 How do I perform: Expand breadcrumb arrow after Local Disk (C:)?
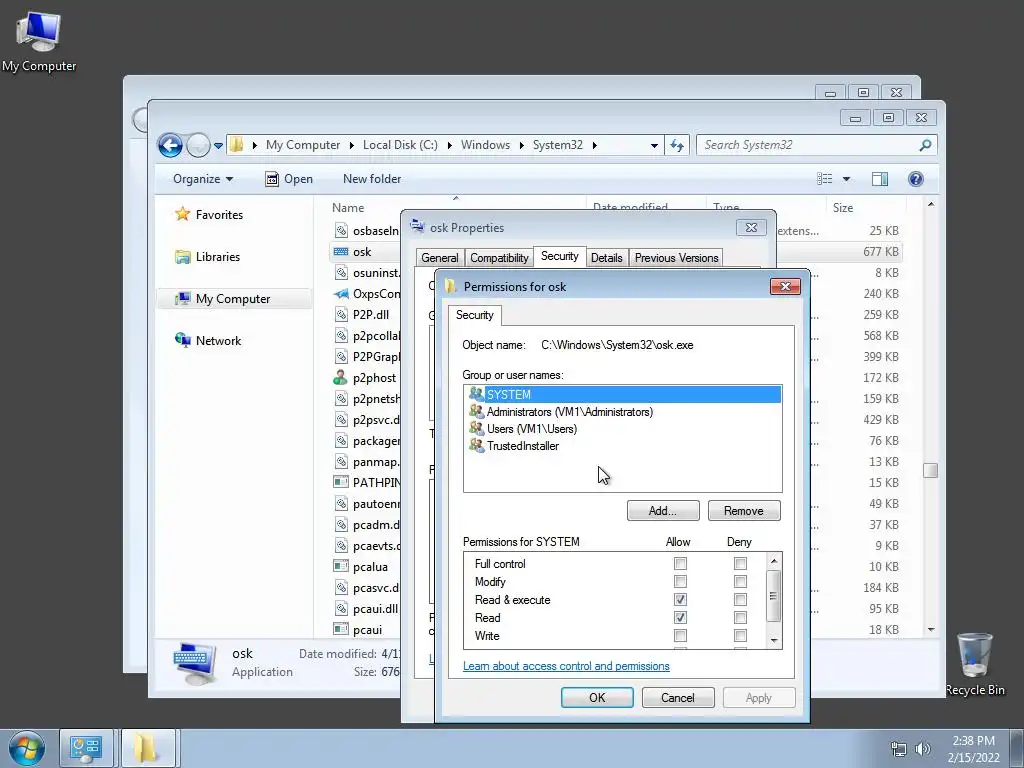[x=449, y=145]
